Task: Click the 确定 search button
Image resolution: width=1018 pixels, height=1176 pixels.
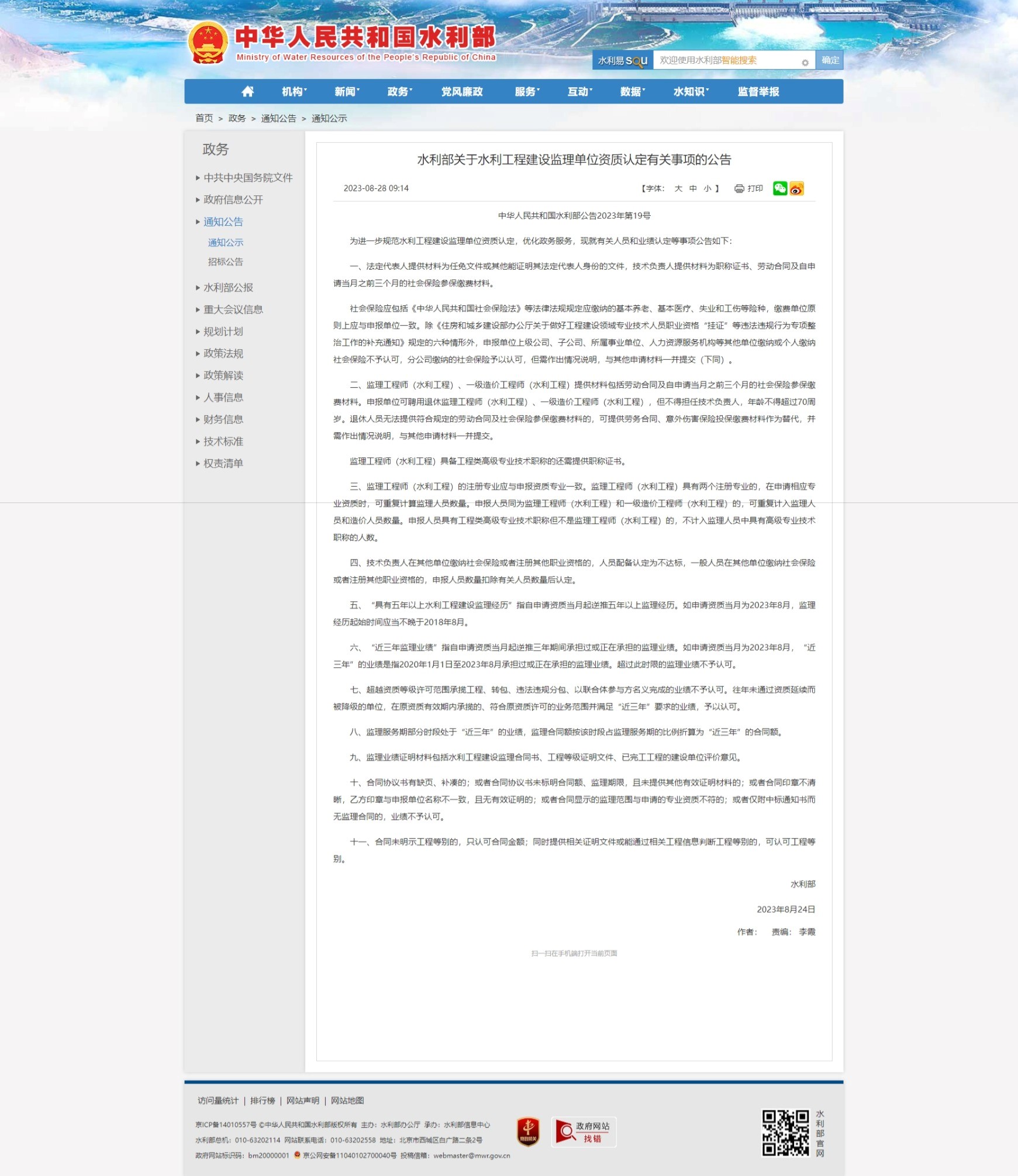Action: [x=830, y=60]
